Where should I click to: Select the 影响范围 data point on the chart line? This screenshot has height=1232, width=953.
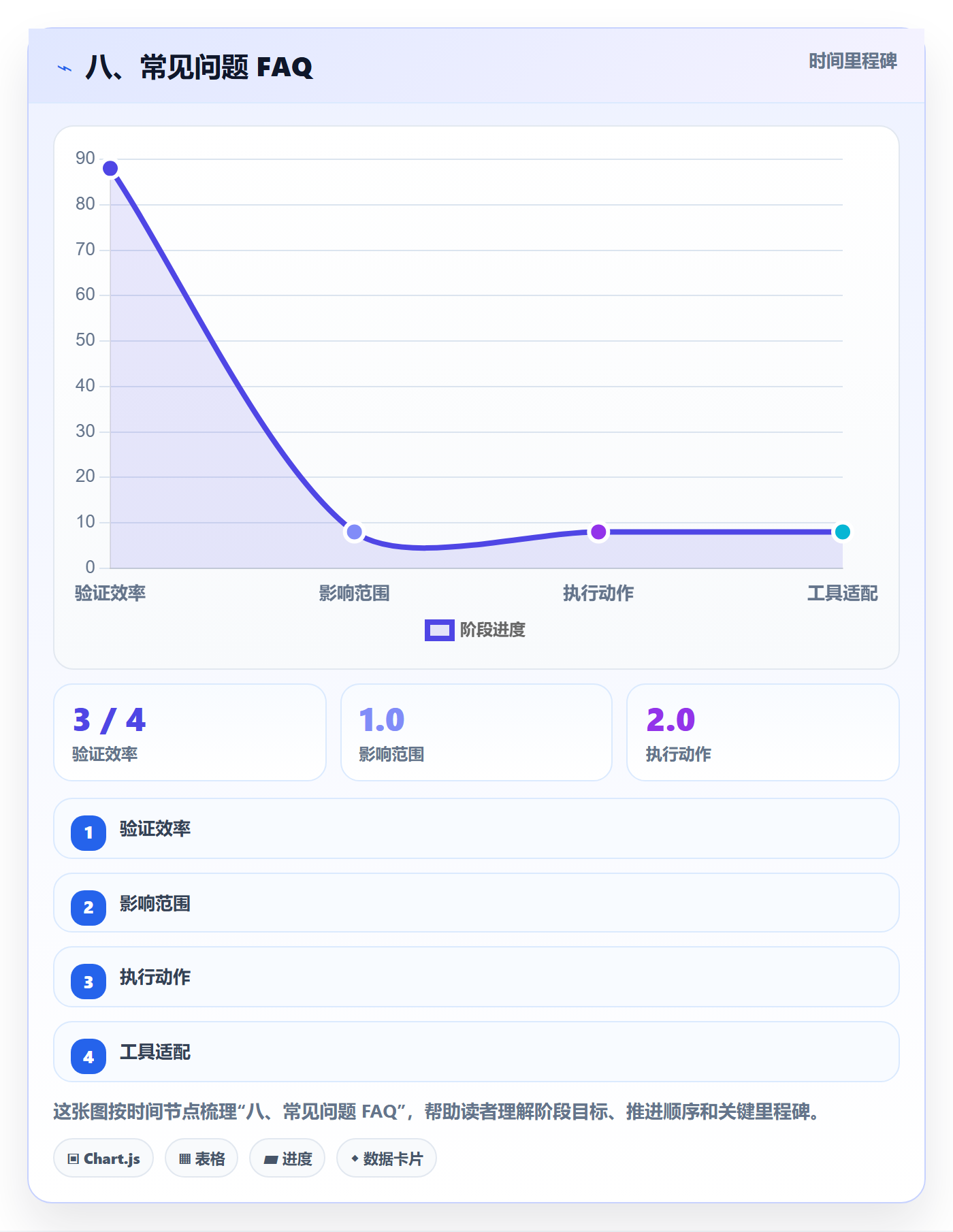(x=354, y=532)
